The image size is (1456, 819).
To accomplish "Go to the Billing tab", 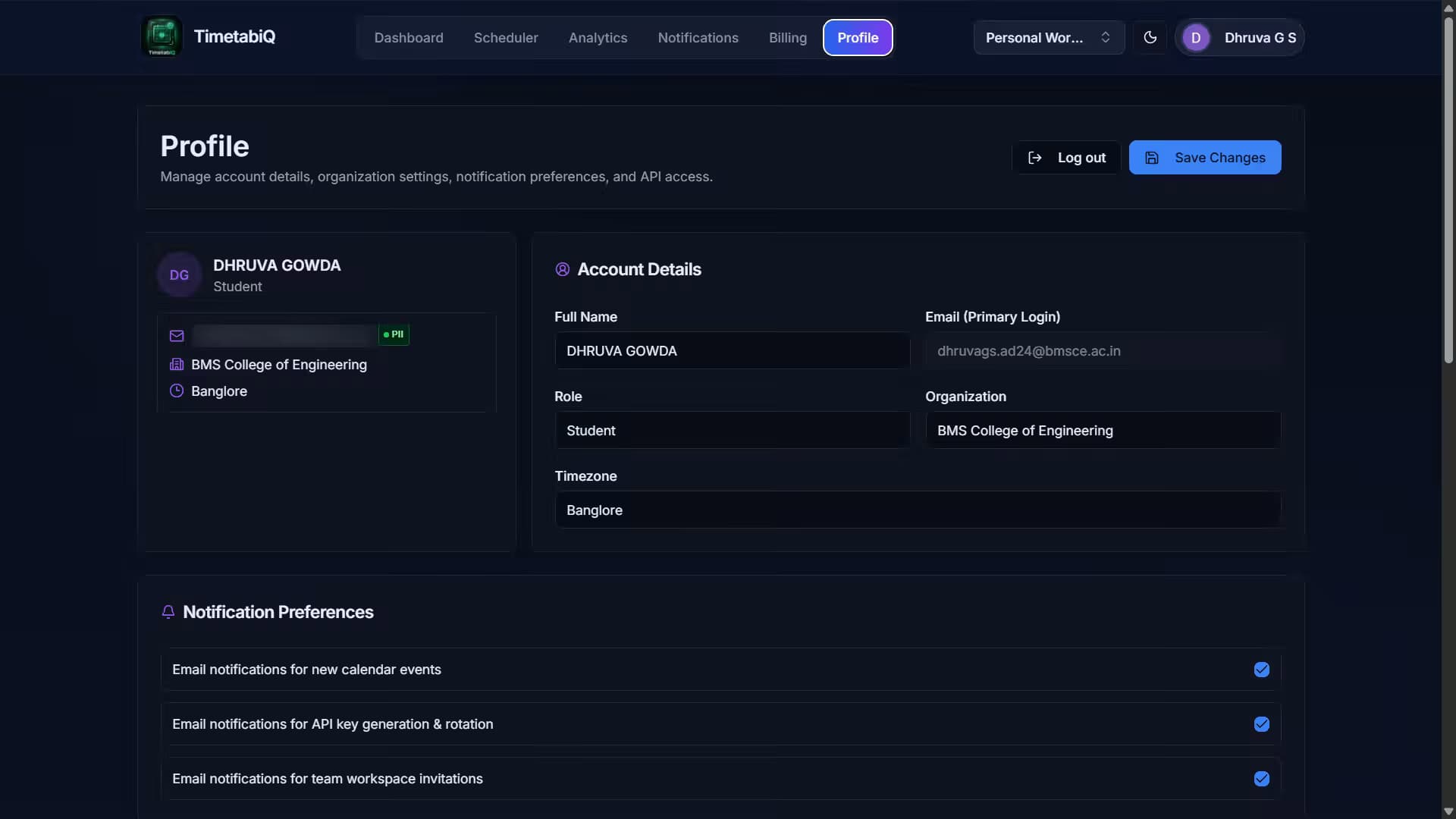I will (x=788, y=37).
